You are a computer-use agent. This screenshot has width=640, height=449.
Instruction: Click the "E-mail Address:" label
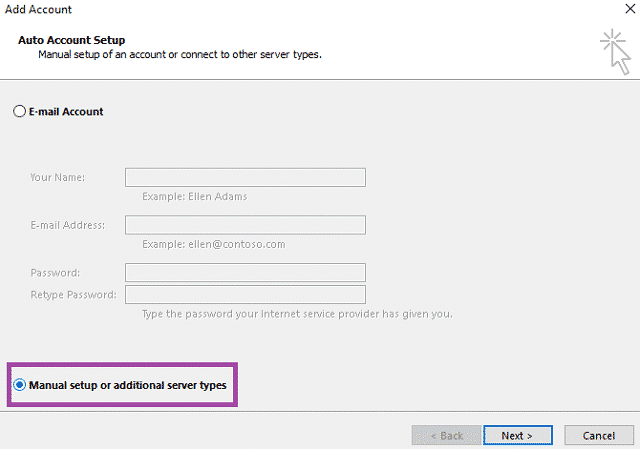tap(68, 225)
